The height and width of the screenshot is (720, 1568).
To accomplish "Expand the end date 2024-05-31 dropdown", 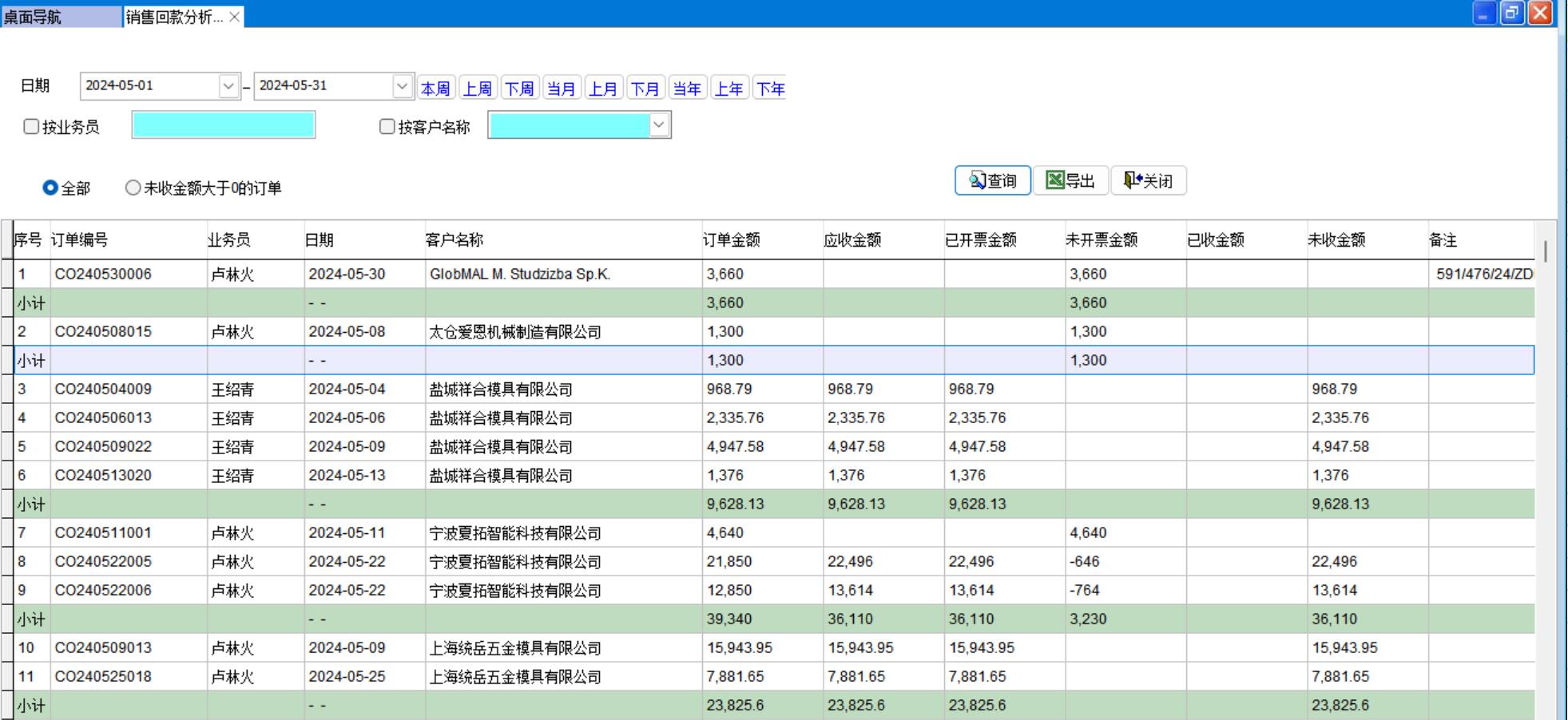I will coord(402,86).
